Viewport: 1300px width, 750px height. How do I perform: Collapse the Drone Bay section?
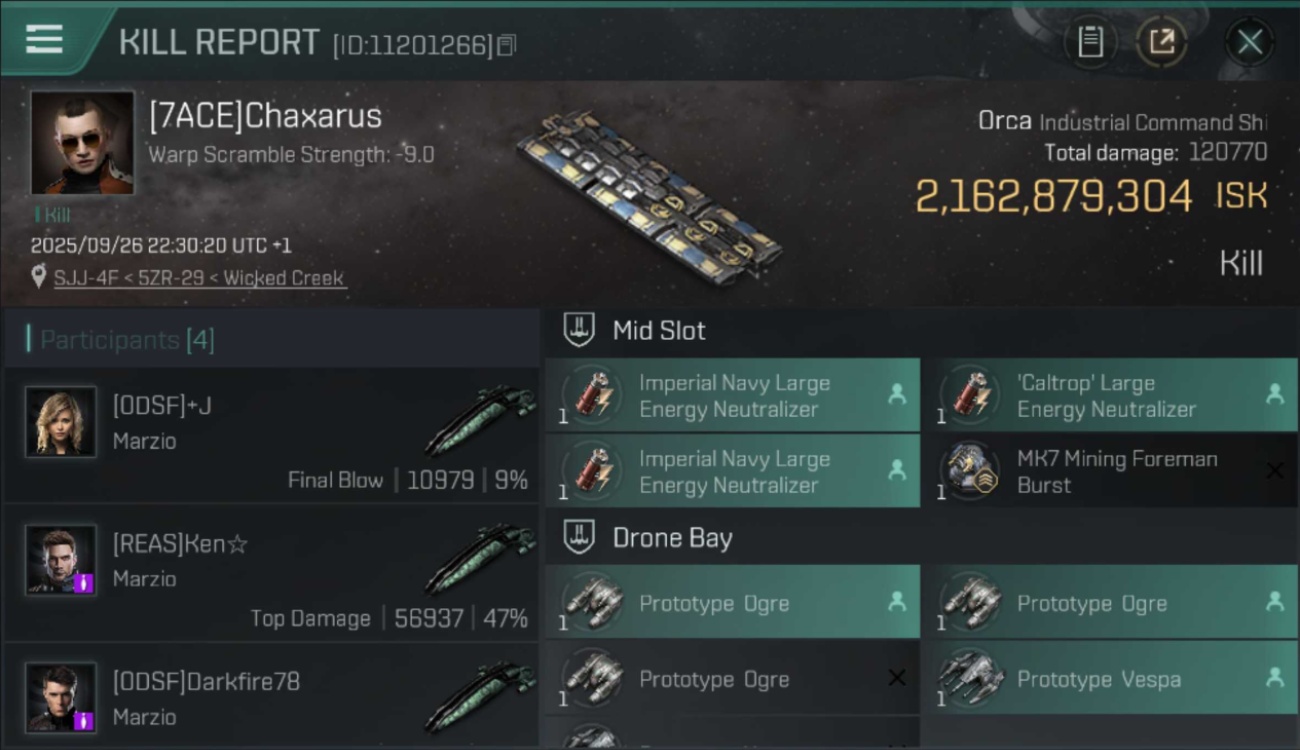(x=579, y=538)
